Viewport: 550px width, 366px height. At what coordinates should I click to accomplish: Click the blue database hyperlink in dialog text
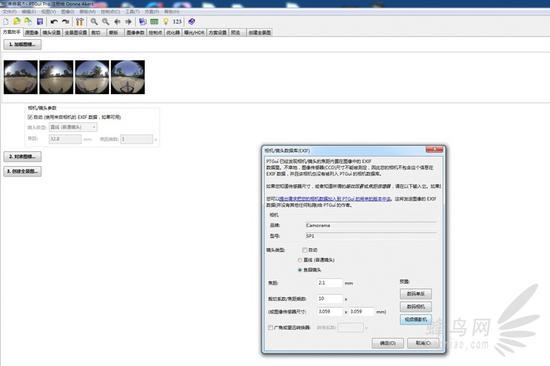tap(335, 199)
